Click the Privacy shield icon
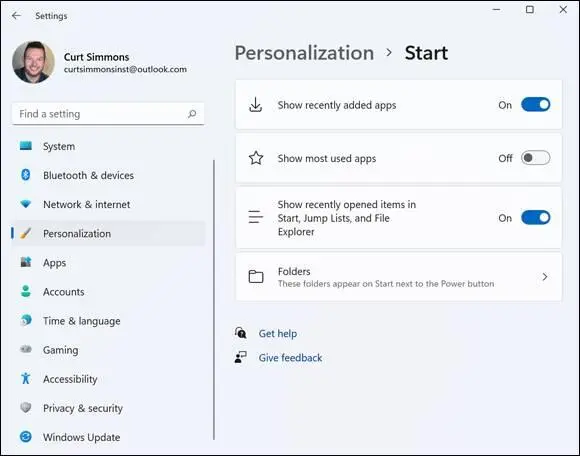 tap(26, 408)
